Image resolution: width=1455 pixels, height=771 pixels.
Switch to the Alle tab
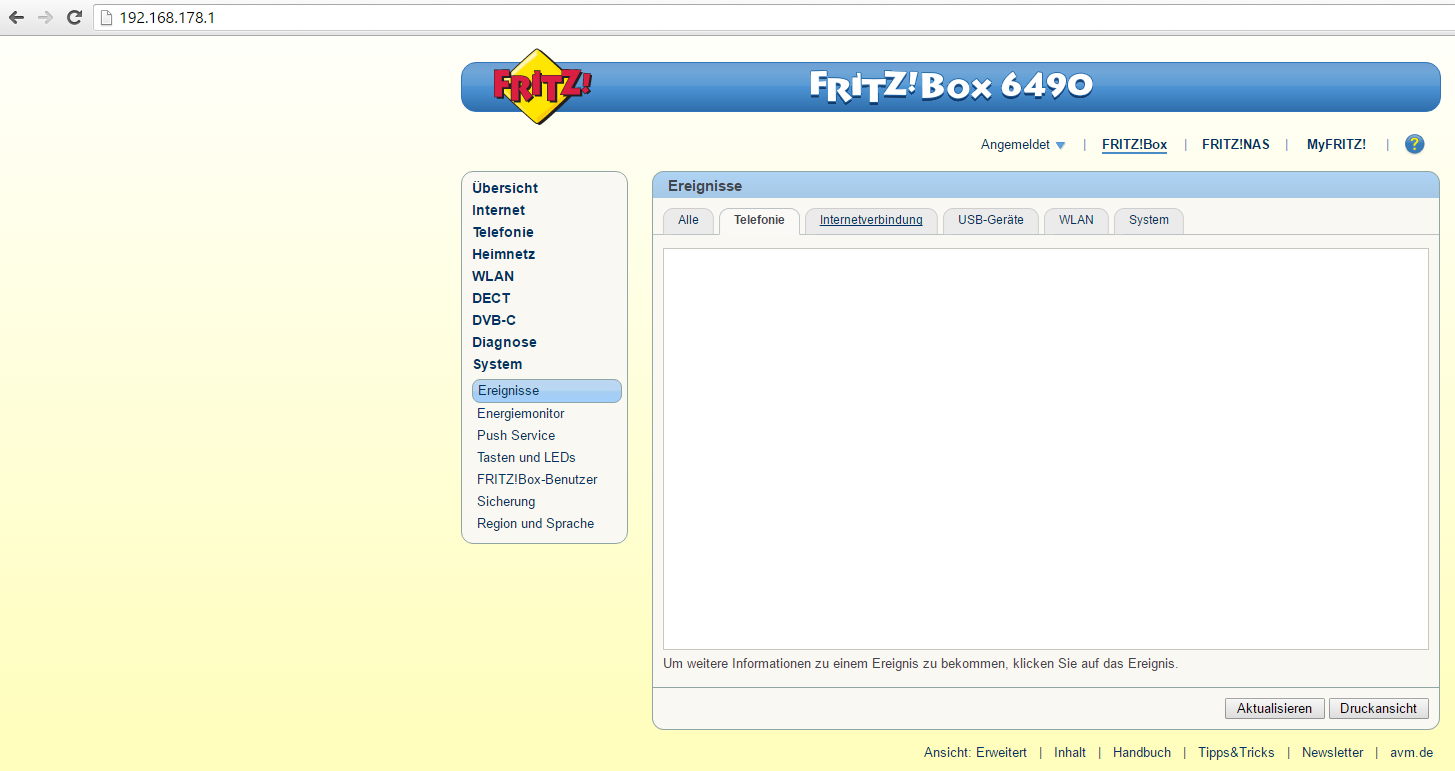pyautogui.click(x=688, y=221)
